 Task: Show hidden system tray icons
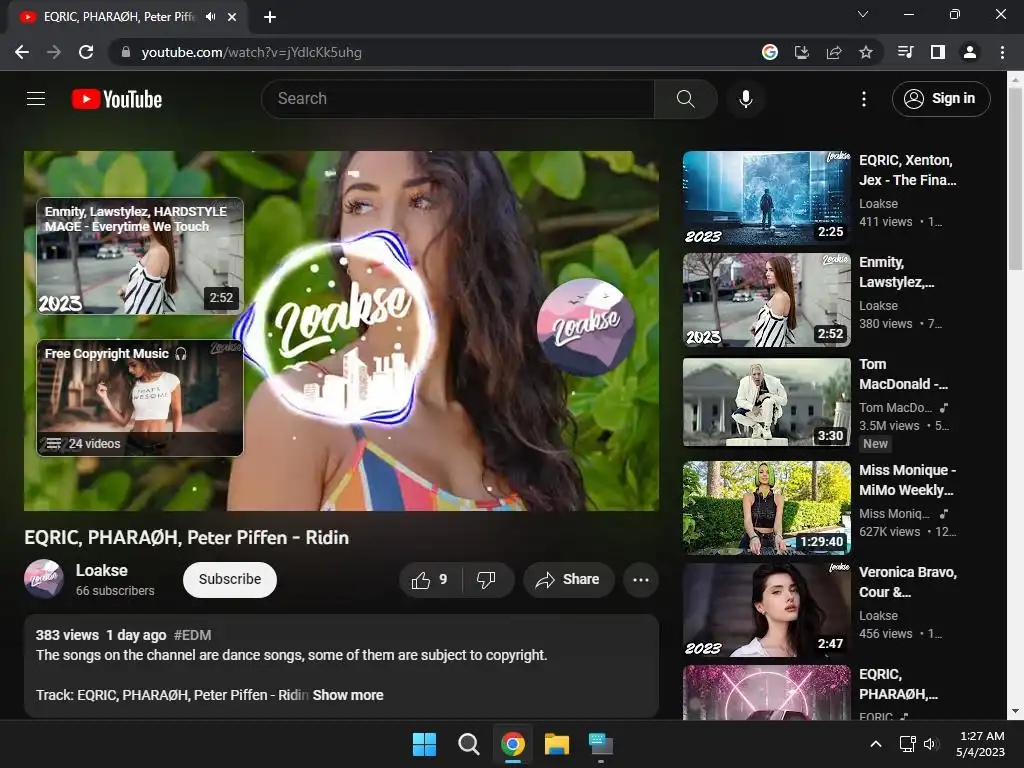click(x=876, y=744)
